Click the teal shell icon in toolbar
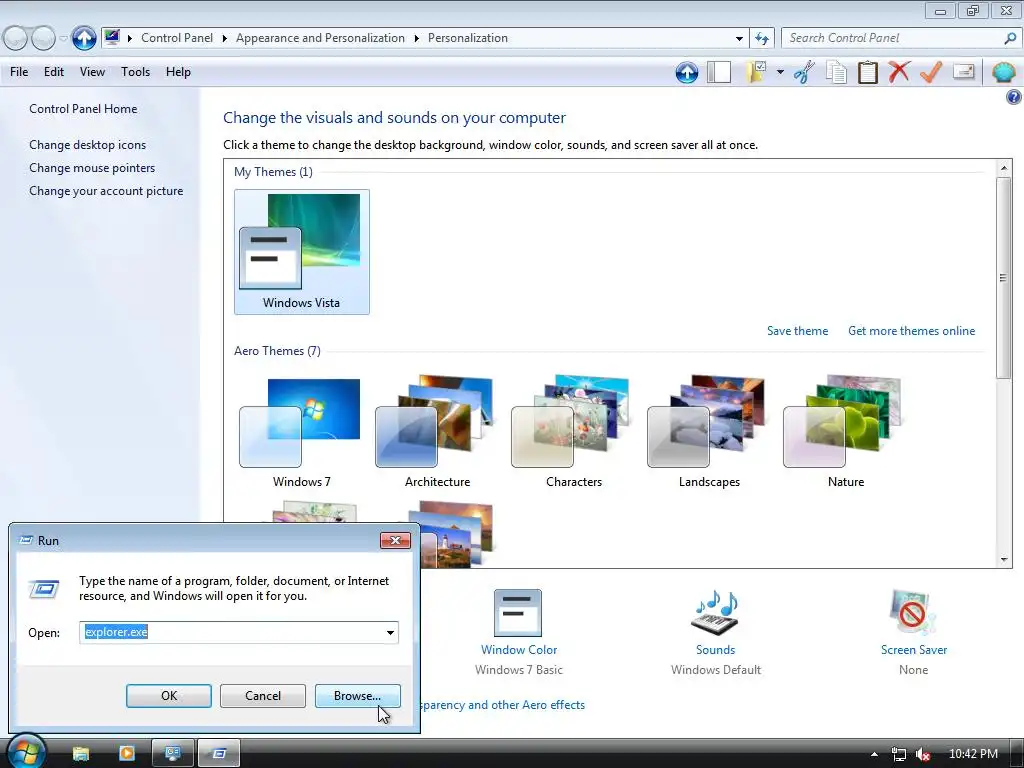This screenshot has height=768, width=1024. [x=1003, y=72]
